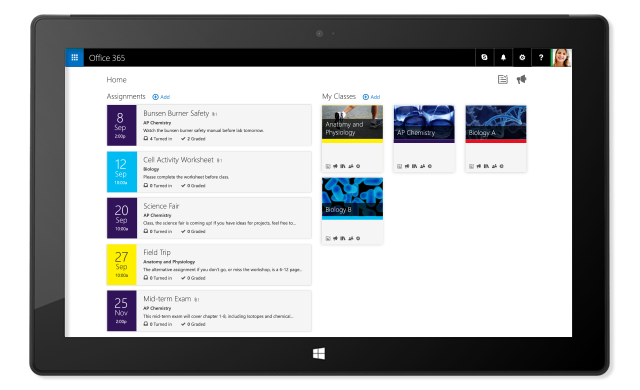Open the megaphone icon on Biology B card
640x390 pixels.
click(x=336, y=238)
